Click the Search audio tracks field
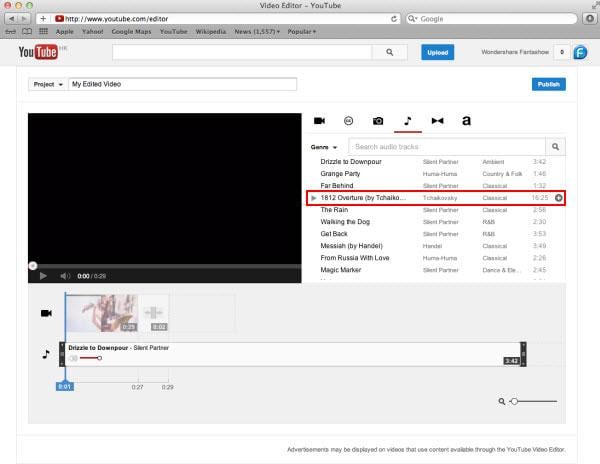 pos(447,147)
